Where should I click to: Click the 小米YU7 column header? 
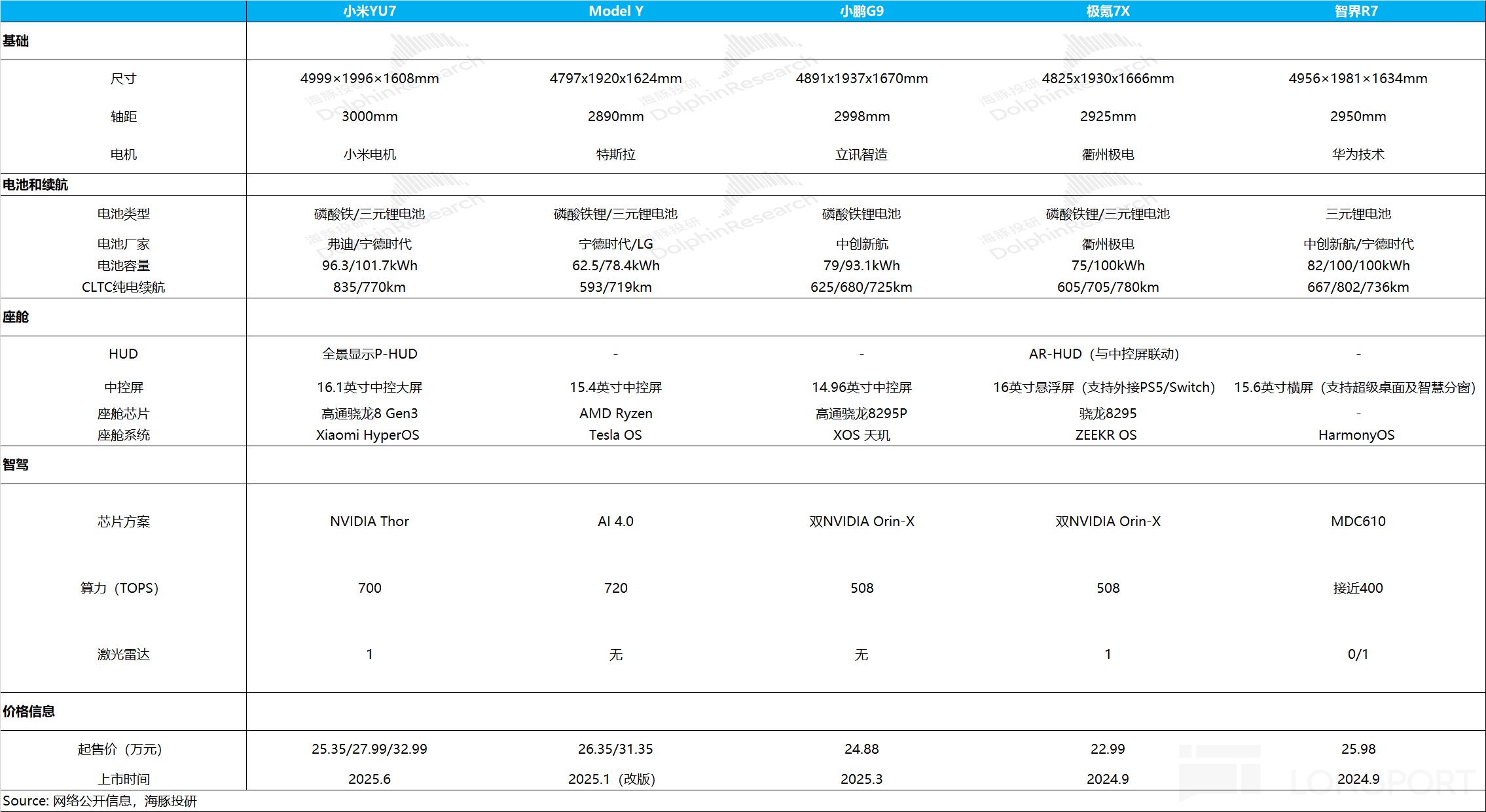point(369,11)
